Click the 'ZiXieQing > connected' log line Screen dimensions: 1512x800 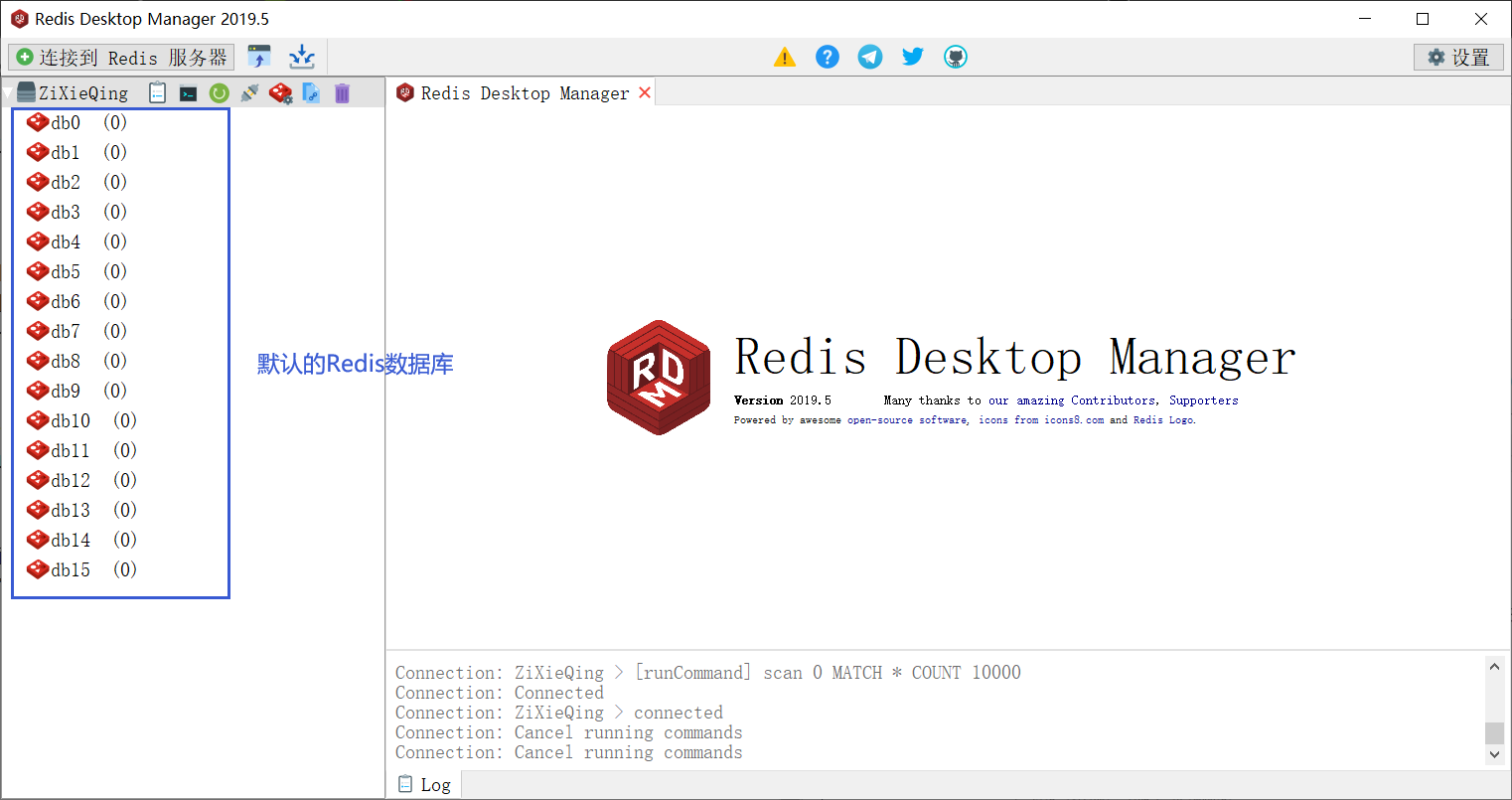(558, 713)
